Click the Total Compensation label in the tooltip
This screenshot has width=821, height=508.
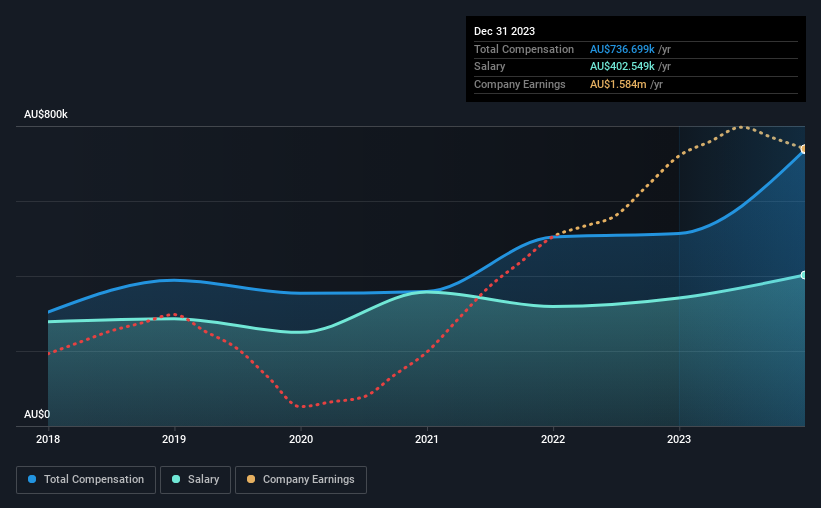click(x=524, y=49)
